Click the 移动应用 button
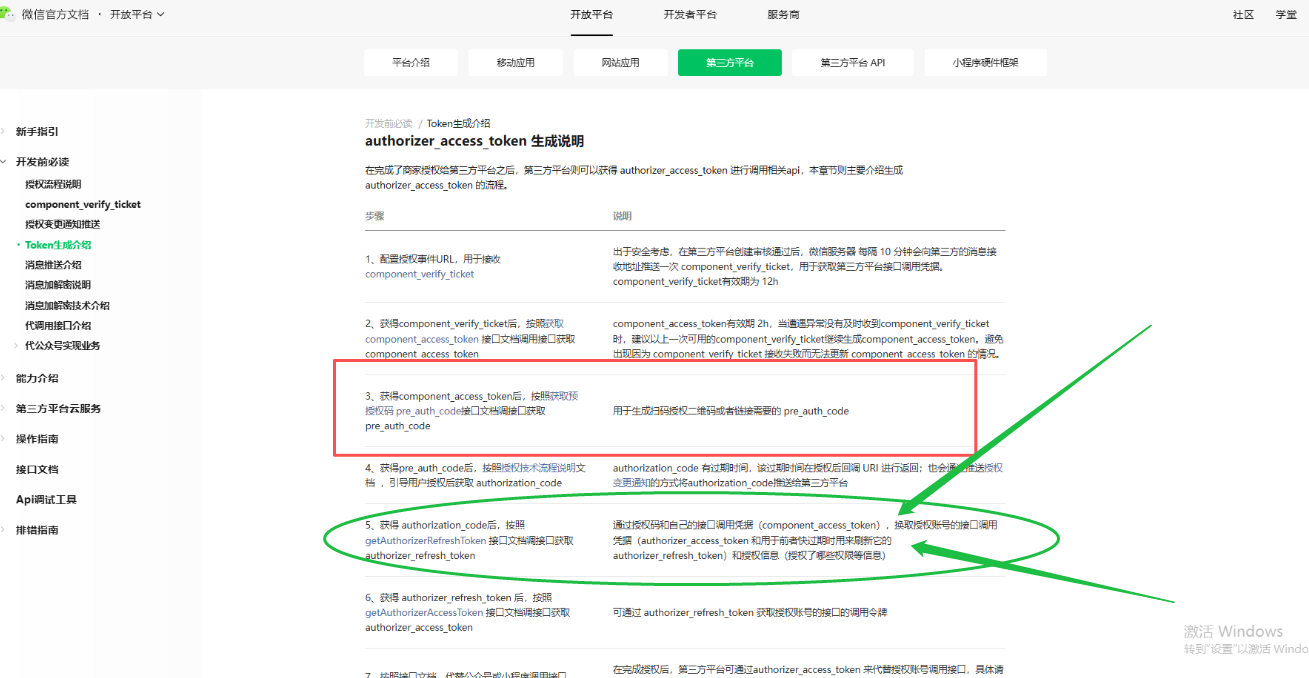This screenshot has width=1309, height=678. pos(516,62)
